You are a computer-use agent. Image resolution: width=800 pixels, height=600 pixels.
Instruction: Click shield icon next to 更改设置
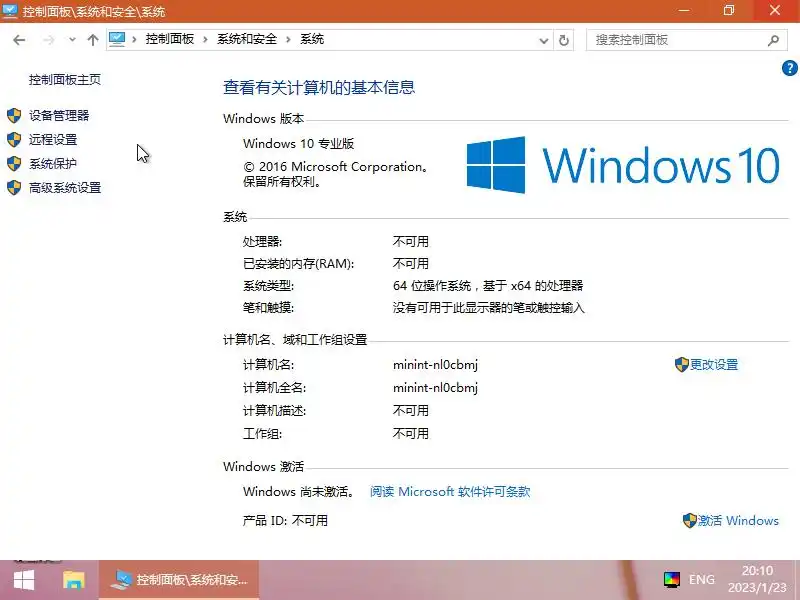point(682,364)
